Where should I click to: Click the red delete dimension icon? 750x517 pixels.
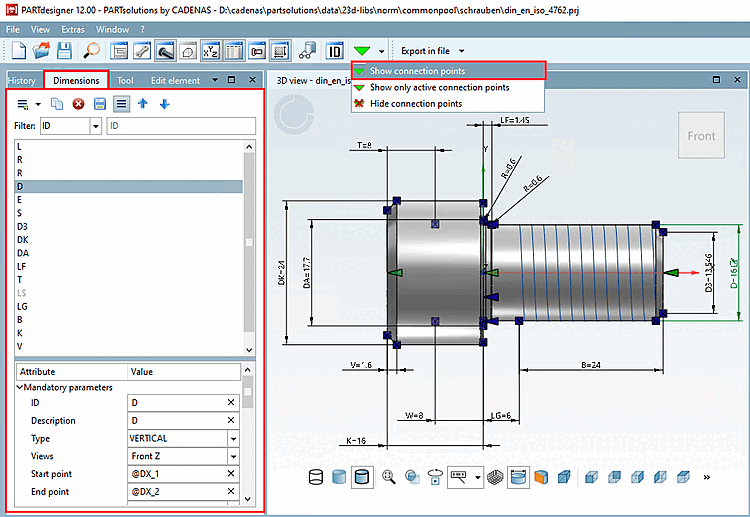(x=78, y=103)
